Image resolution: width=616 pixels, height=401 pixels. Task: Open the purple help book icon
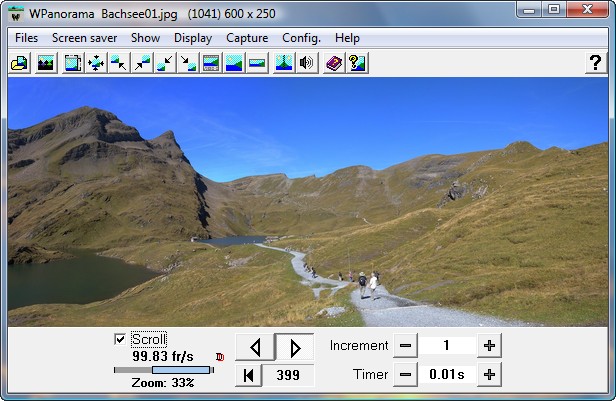click(334, 63)
